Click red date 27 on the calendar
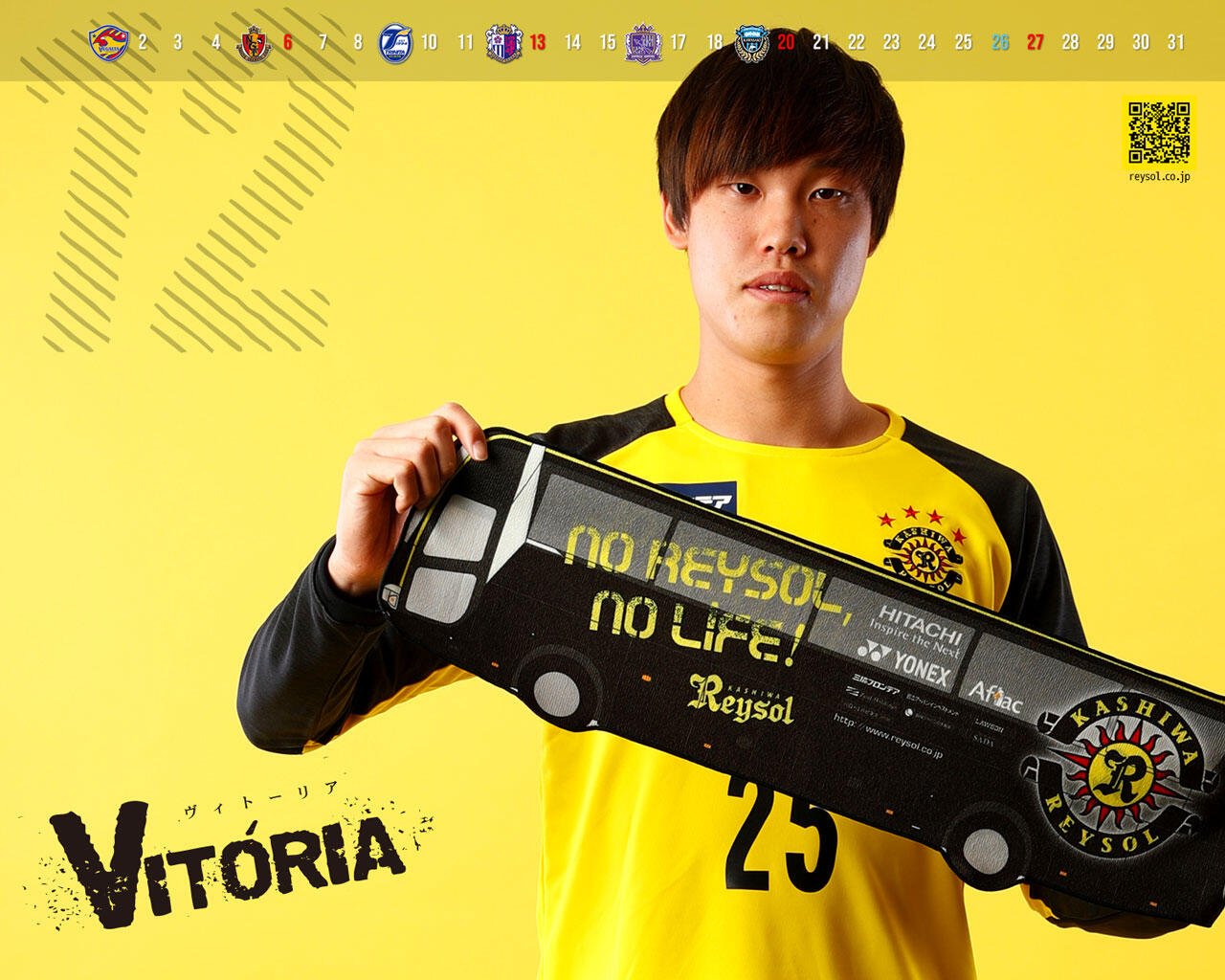The height and width of the screenshot is (980, 1225). click(1035, 42)
